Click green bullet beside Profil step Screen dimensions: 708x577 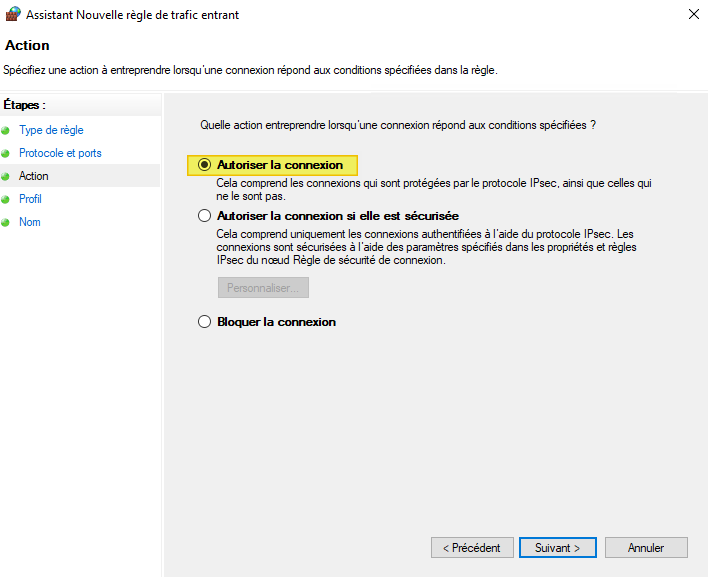6,200
